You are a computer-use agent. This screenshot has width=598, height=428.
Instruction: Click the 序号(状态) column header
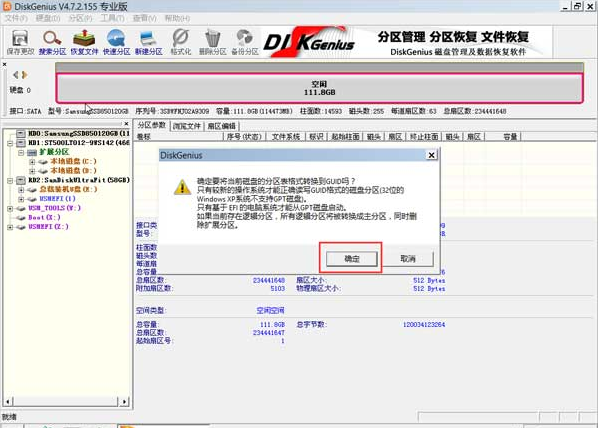point(244,137)
